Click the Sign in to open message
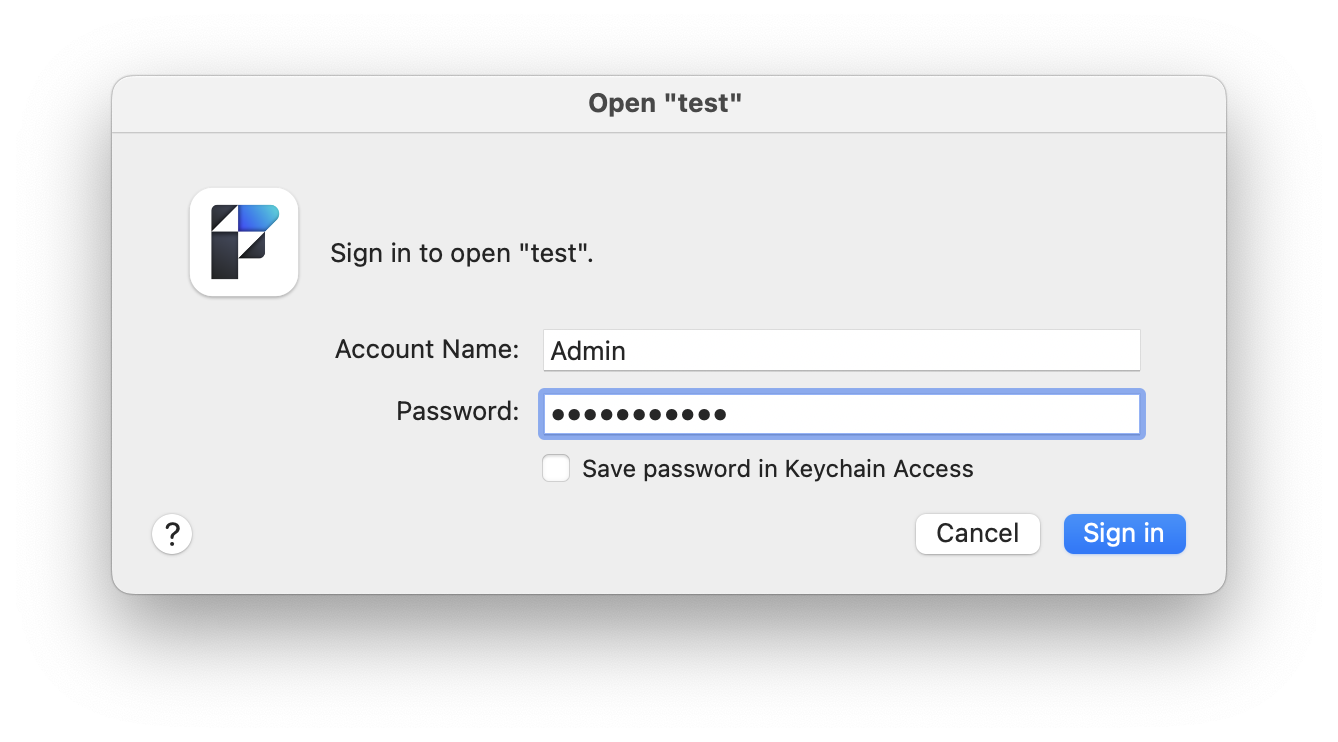This screenshot has height=742, width=1338. 462,253
